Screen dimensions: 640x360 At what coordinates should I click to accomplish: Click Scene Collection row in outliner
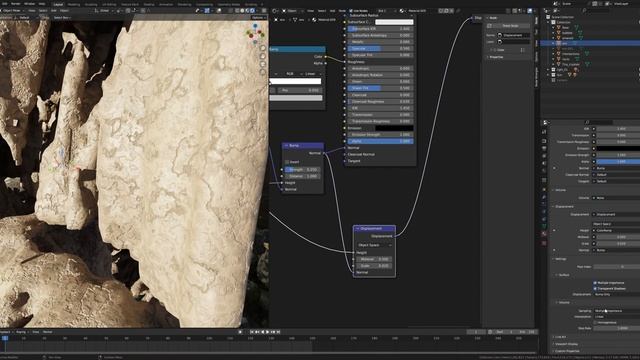tap(590, 17)
